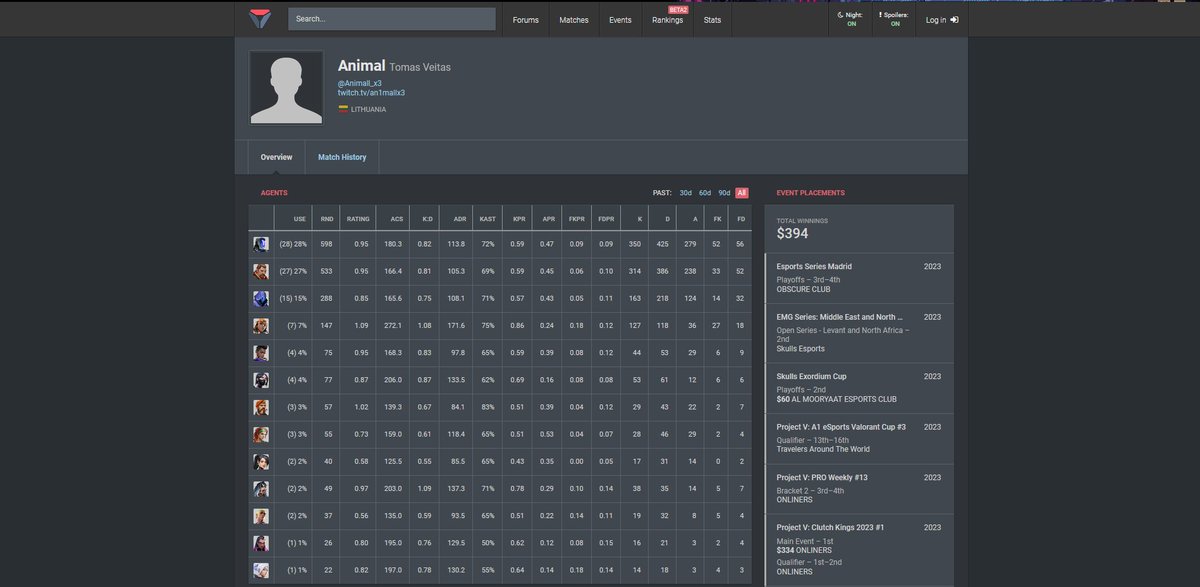Click the ACS value 272.1

click(x=393, y=325)
